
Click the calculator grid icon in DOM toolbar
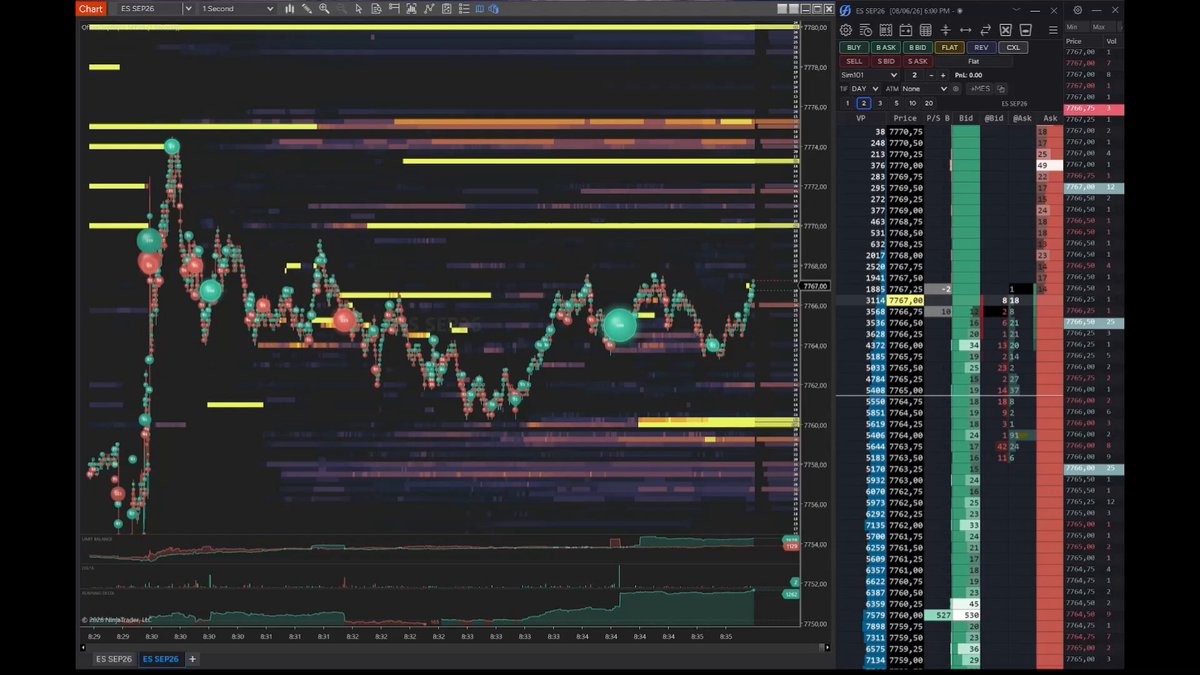tap(925, 30)
